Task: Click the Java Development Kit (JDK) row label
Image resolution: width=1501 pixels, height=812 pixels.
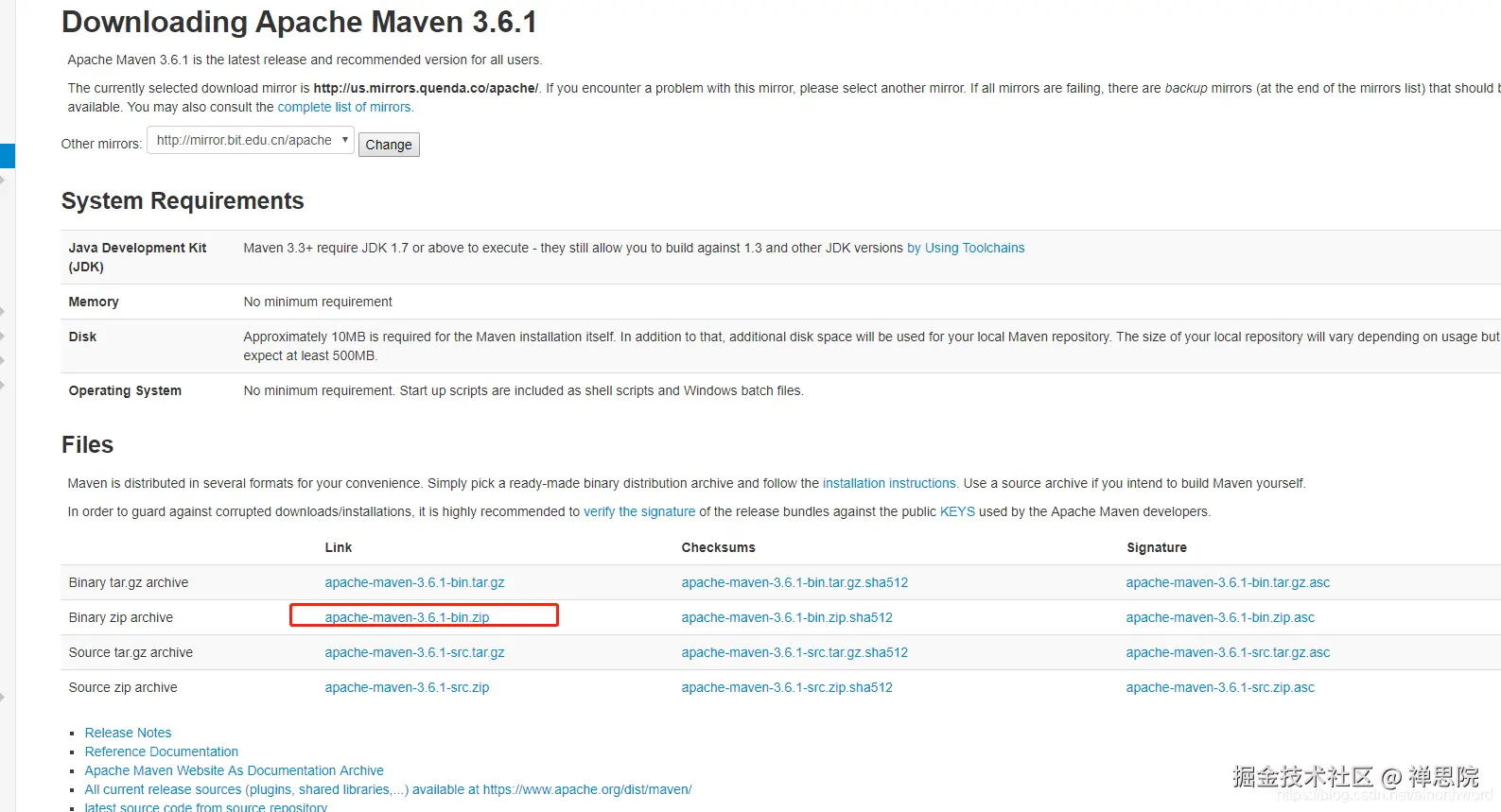Action: 137,257
